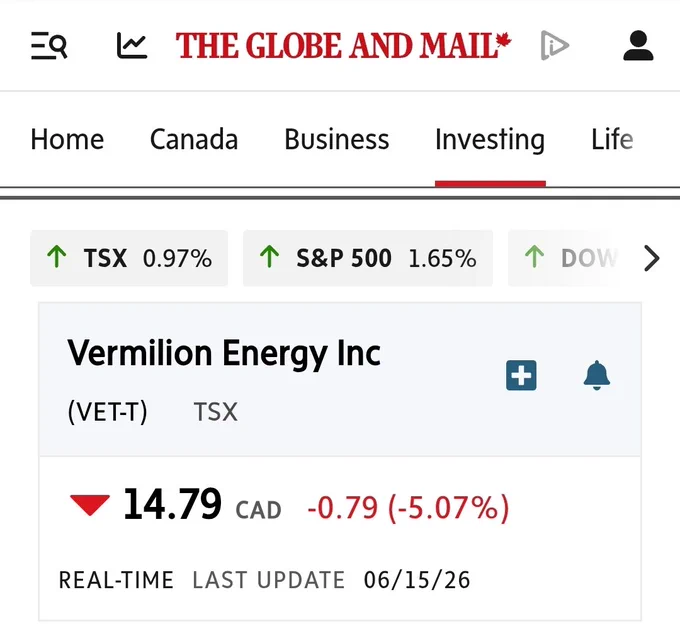The width and height of the screenshot is (680, 631).
Task: Advance the index ticker with right chevron
Action: [651, 258]
